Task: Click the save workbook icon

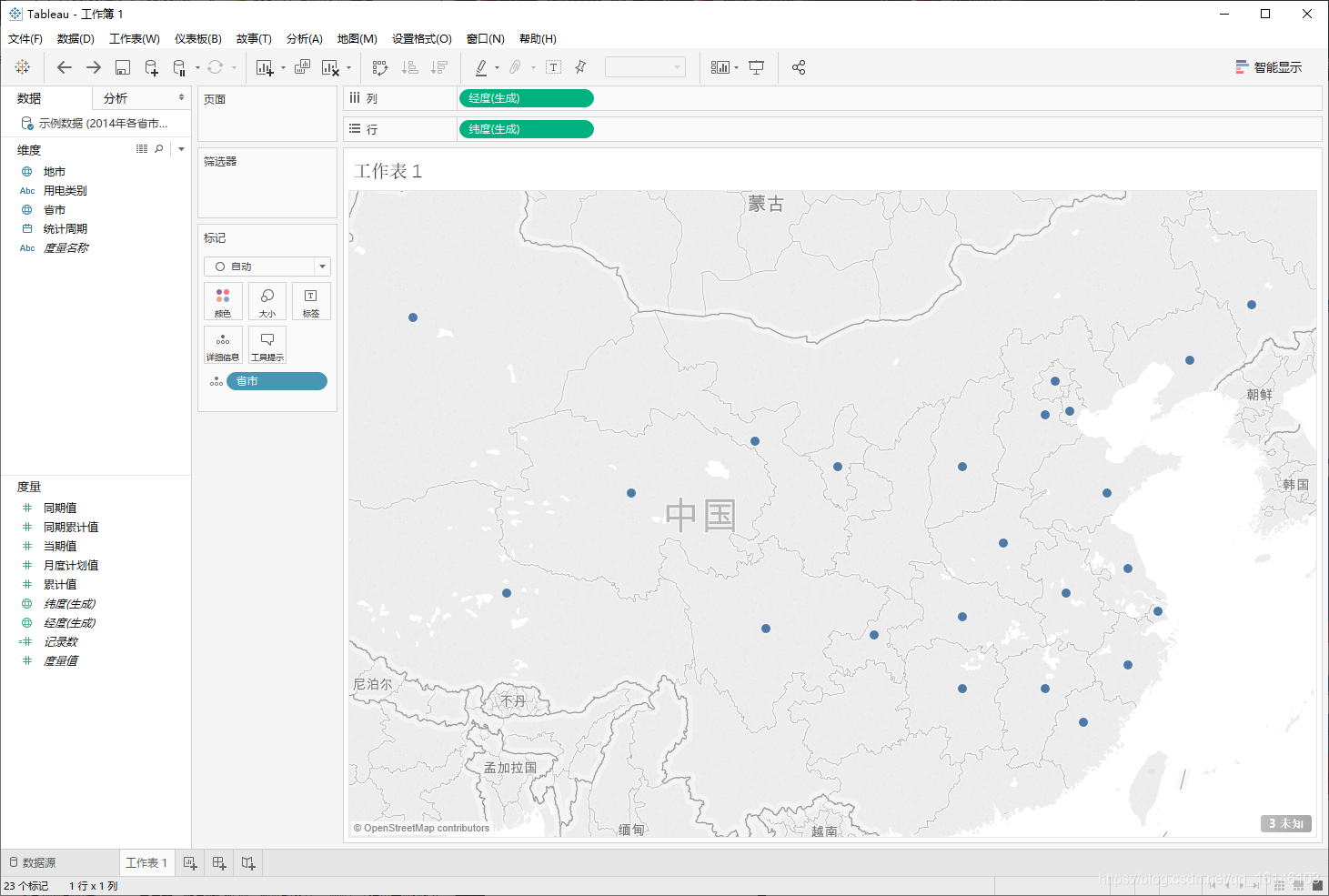Action: click(x=123, y=67)
